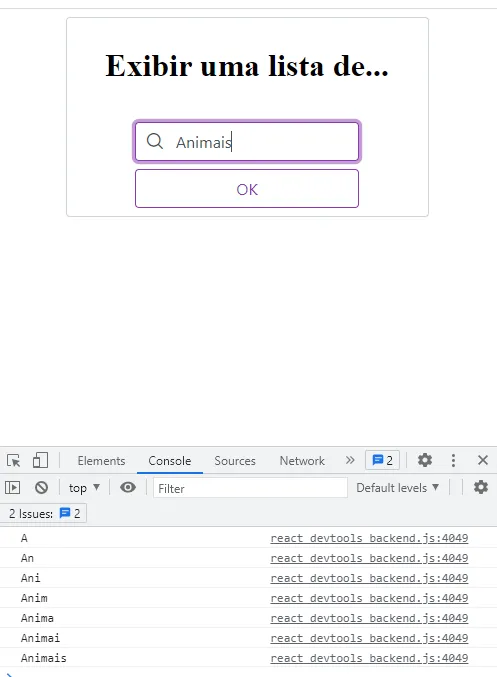Show the console sidebar icon

[x=13, y=488]
